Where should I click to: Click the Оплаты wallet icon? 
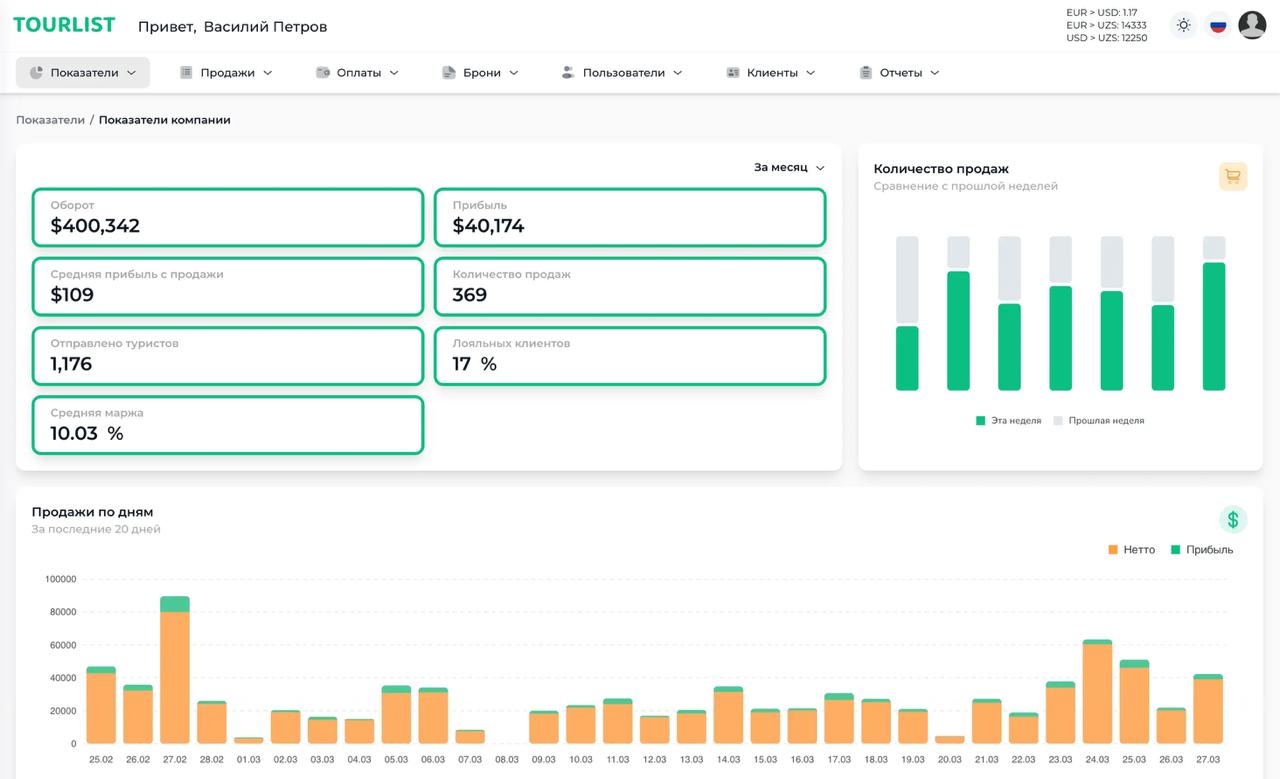[x=323, y=73]
